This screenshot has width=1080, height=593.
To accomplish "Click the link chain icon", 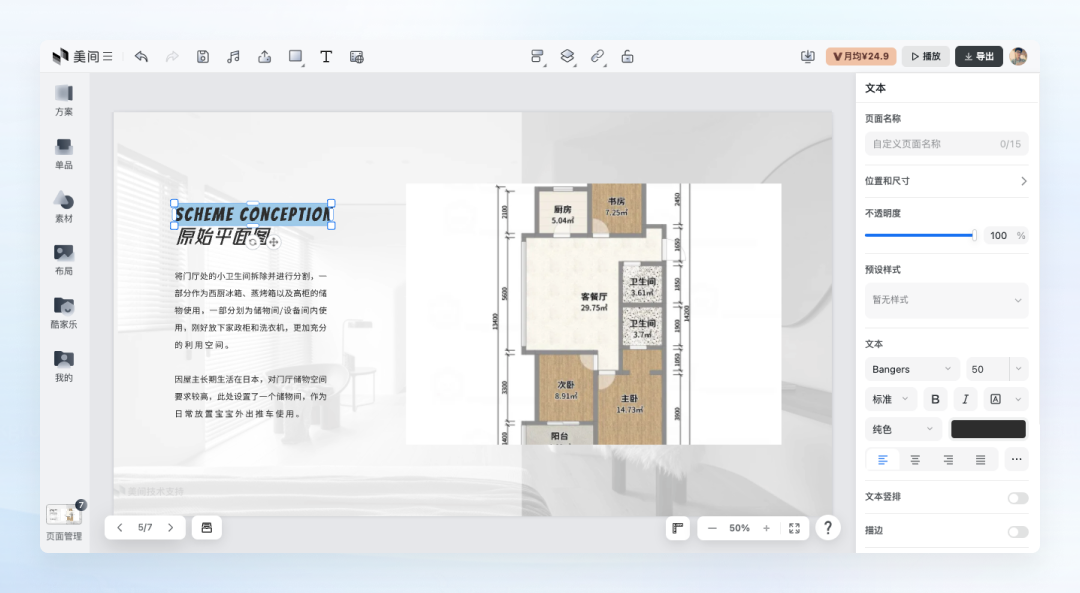I will coord(597,56).
